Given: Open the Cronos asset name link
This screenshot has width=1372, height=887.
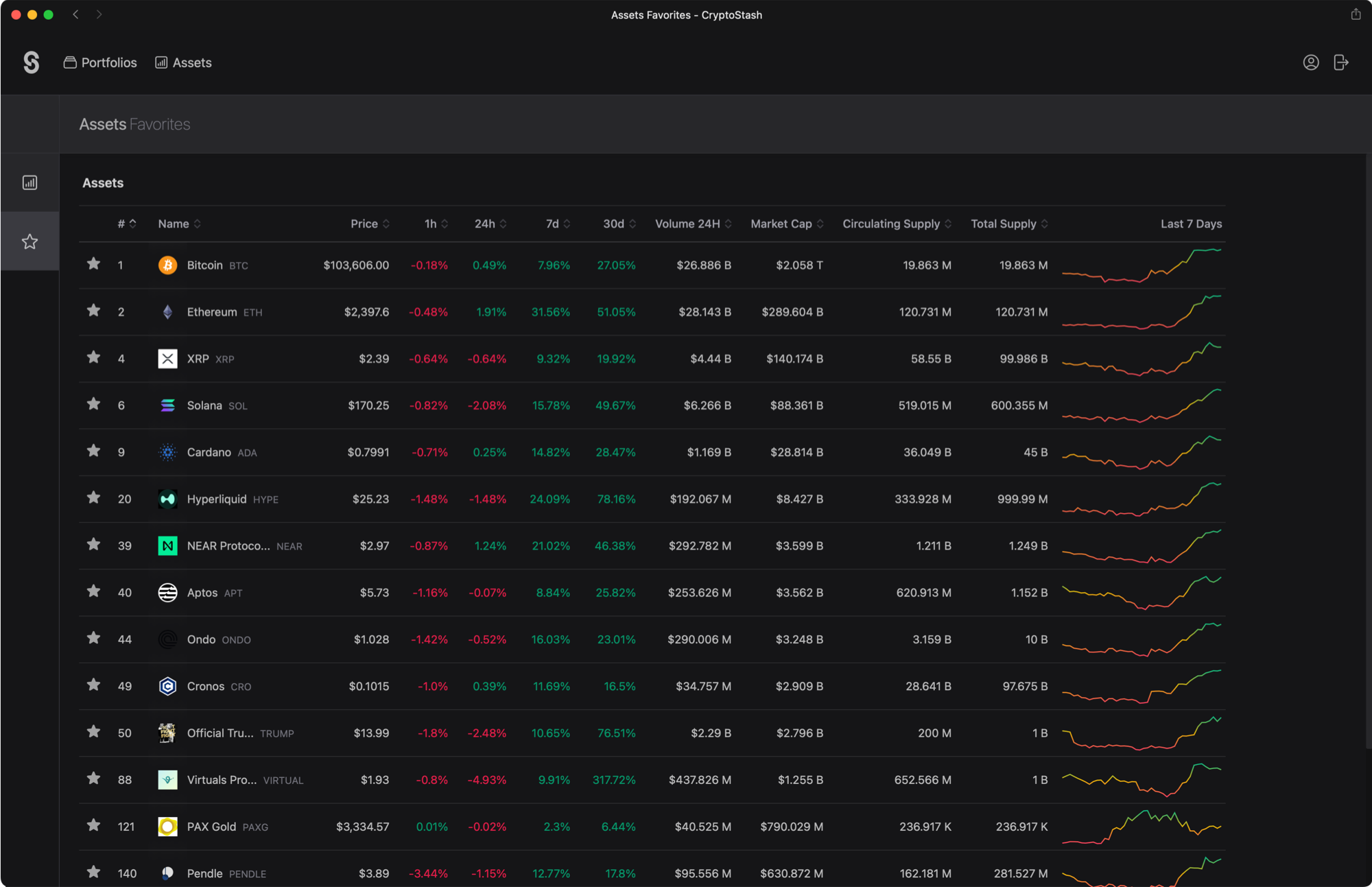Looking at the screenshot, I should click(205, 686).
